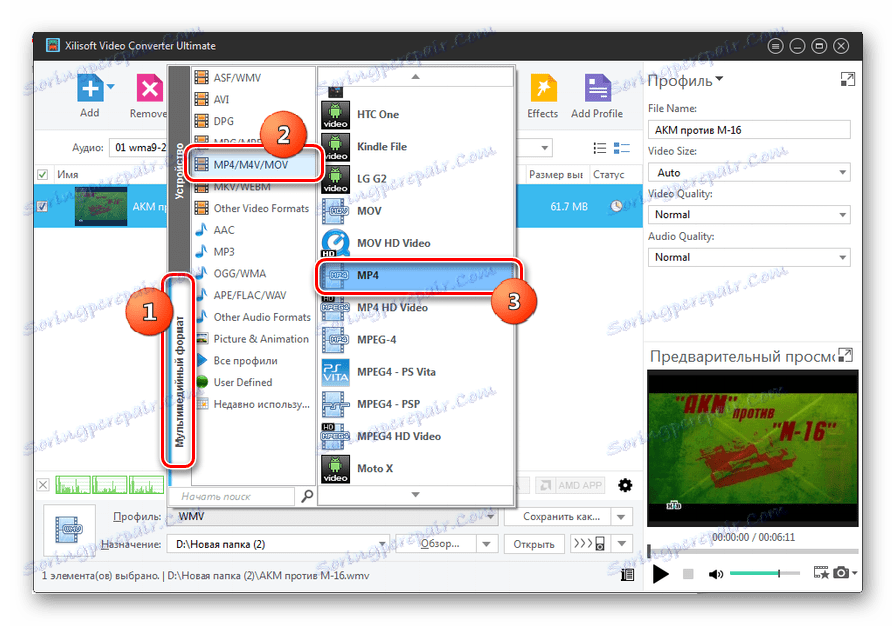
Task: Choose the MP4 HD Video profile
Action: [x=416, y=308]
